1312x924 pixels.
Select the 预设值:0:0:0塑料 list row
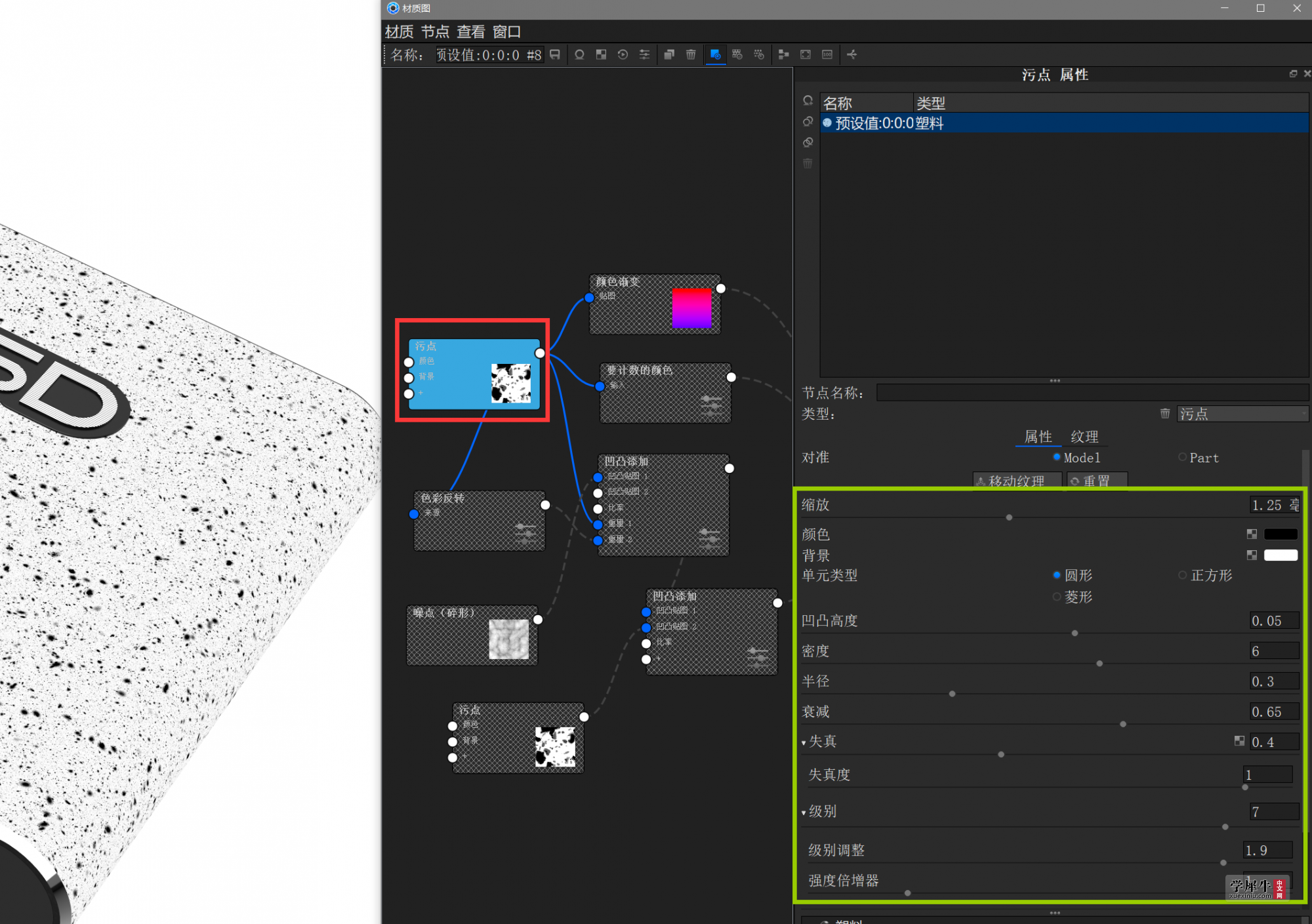pyautogui.click(x=1064, y=123)
